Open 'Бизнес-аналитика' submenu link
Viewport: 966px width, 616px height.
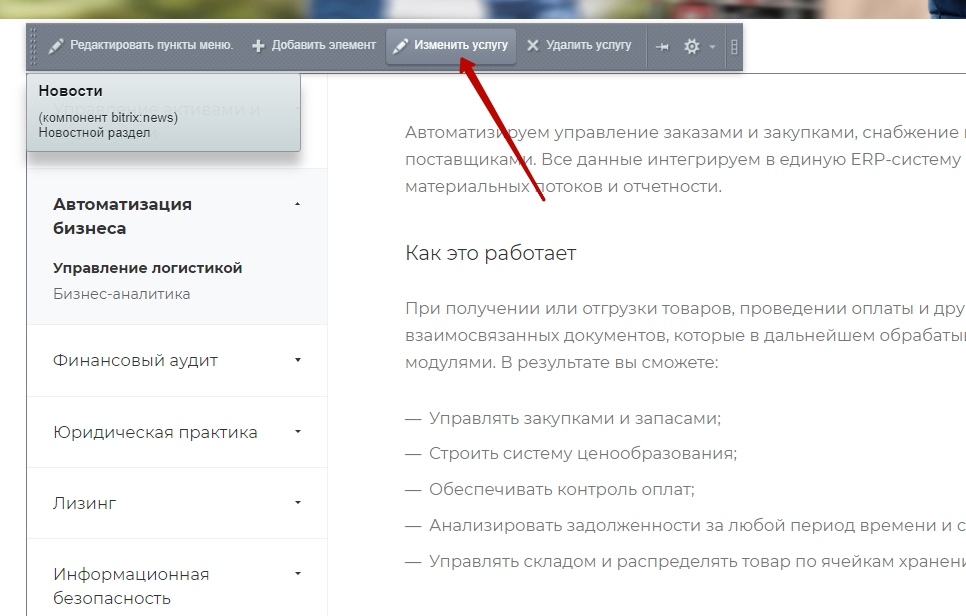121,294
